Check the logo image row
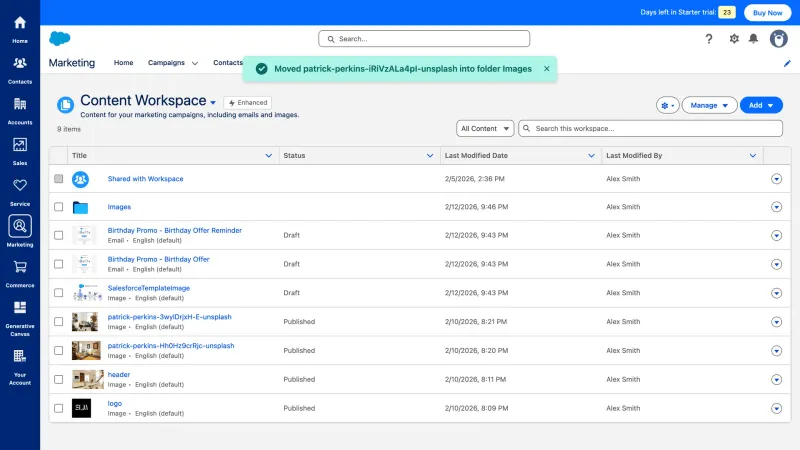The height and width of the screenshot is (450, 800). click(x=59, y=408)
